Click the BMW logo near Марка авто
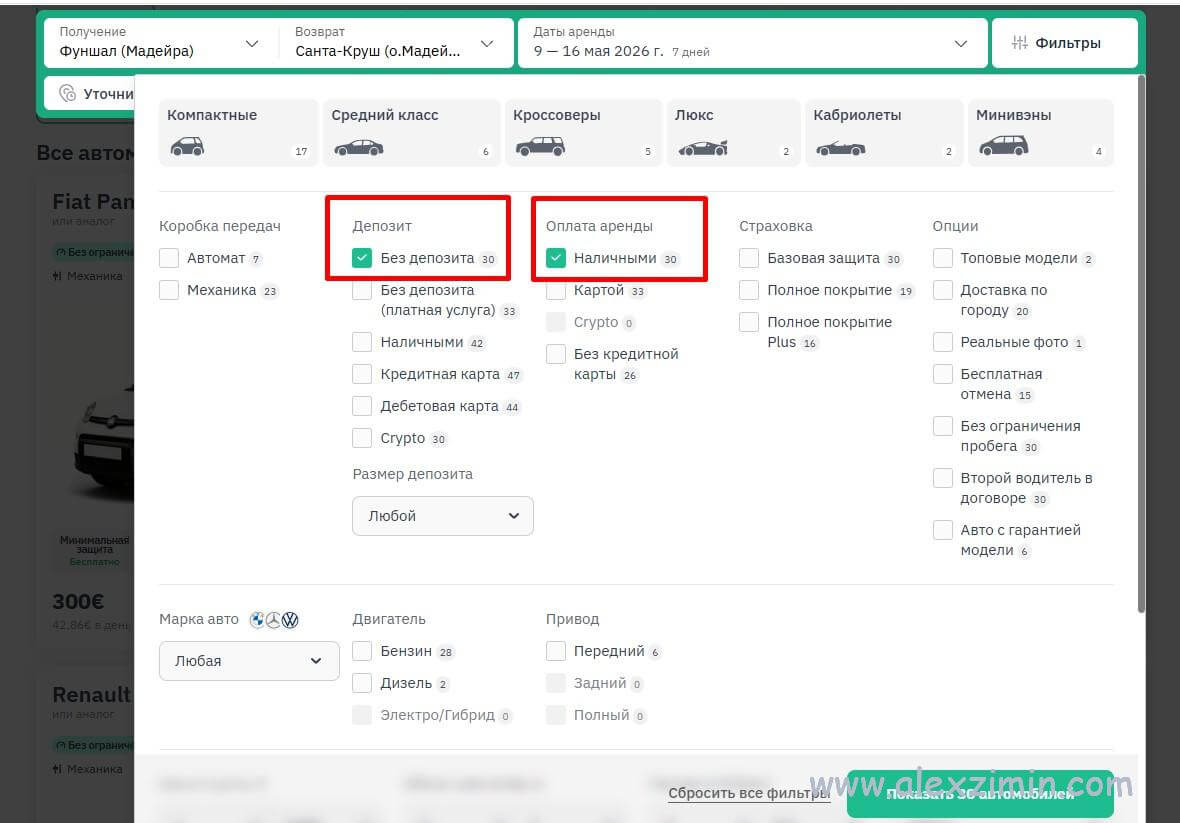The image size is (1180, 823). [257, 620]
